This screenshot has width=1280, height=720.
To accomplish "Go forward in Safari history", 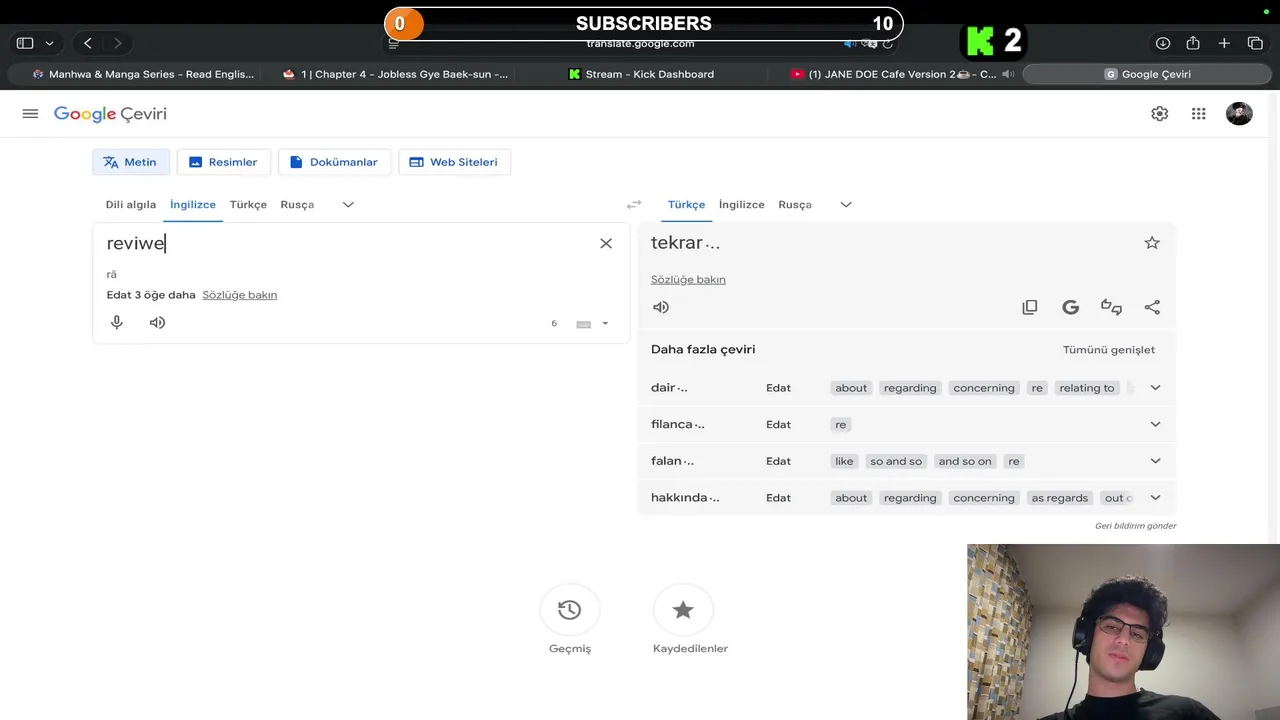I will (117, 43).
